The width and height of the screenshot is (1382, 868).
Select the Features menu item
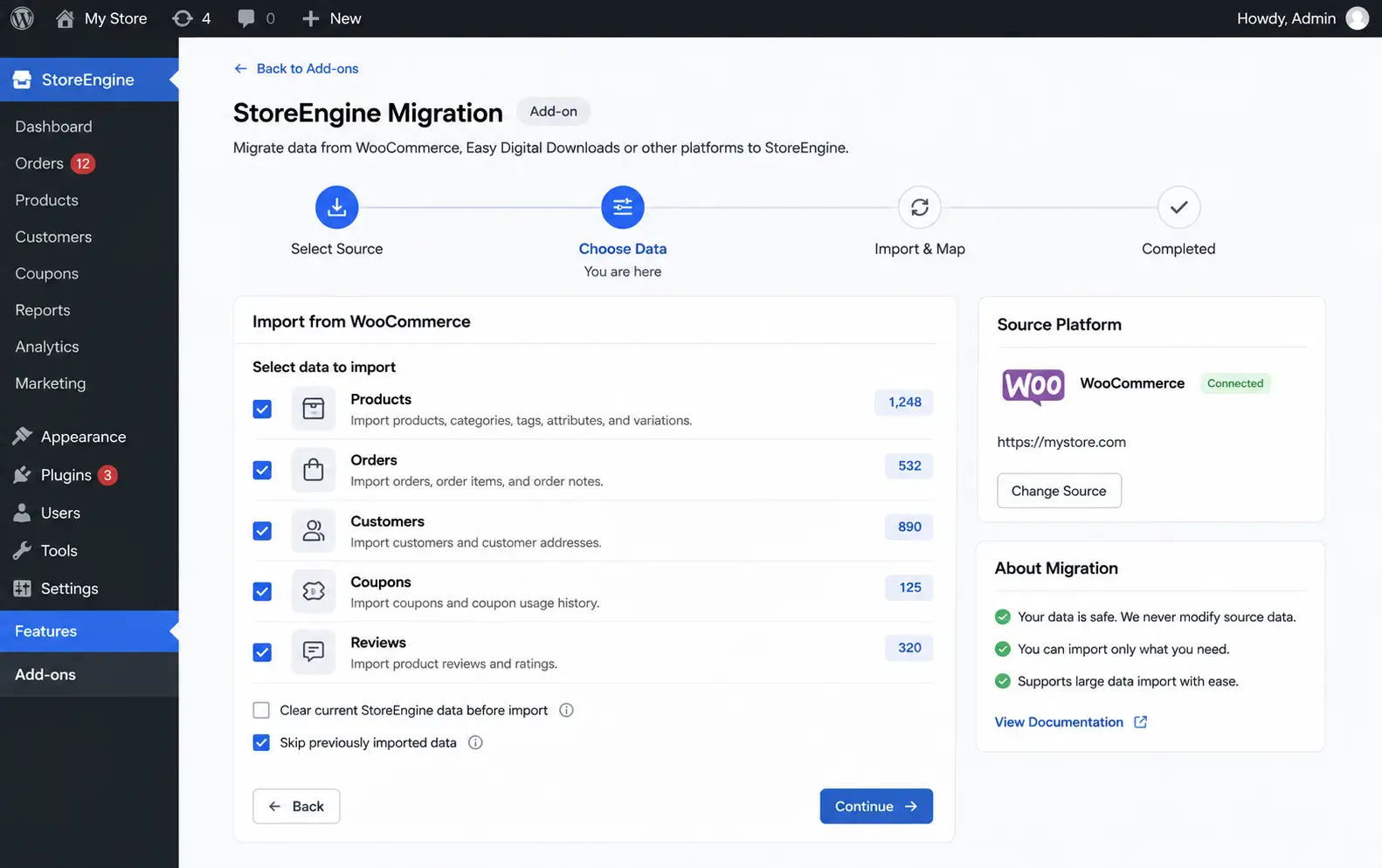tap(89, 631)
